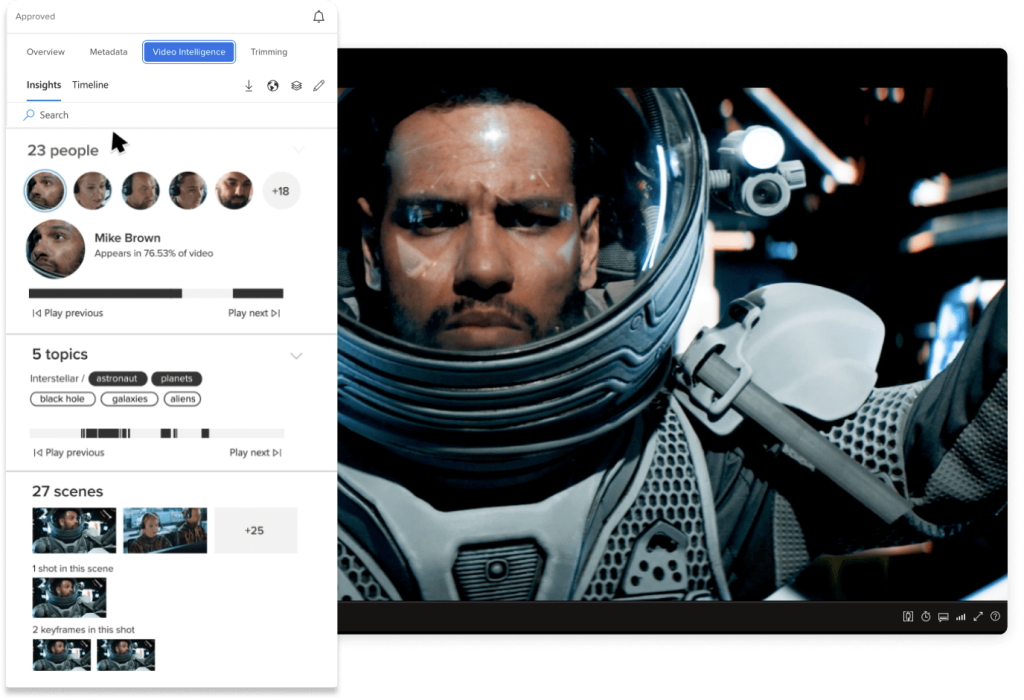
Task: Click the Approved status label
Action: pos(35,16)
